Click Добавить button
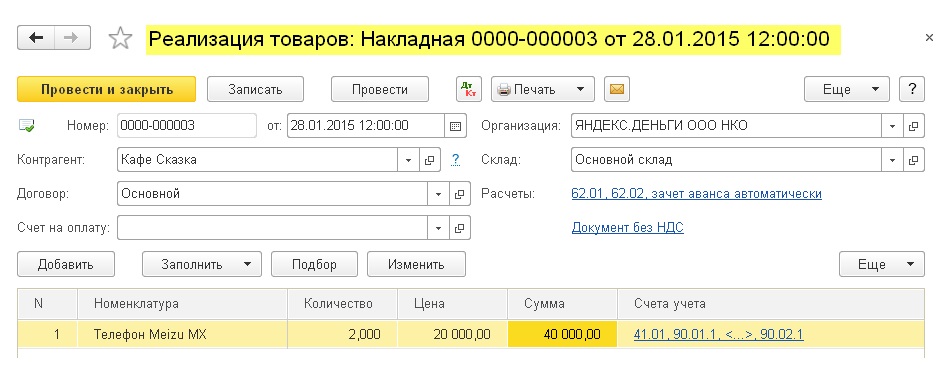 pos(66,264)
